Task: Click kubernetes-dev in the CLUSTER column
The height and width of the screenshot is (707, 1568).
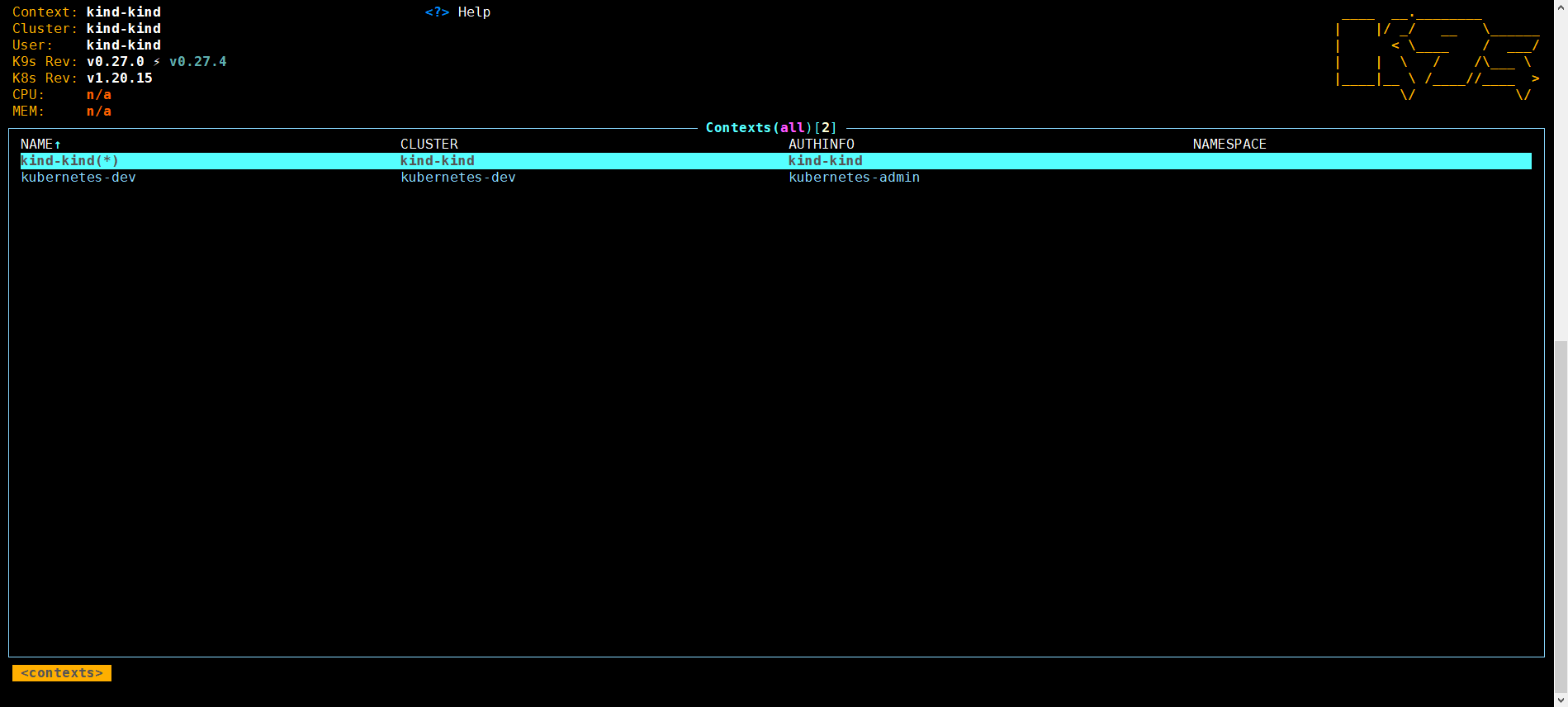Action: [458, 178]
